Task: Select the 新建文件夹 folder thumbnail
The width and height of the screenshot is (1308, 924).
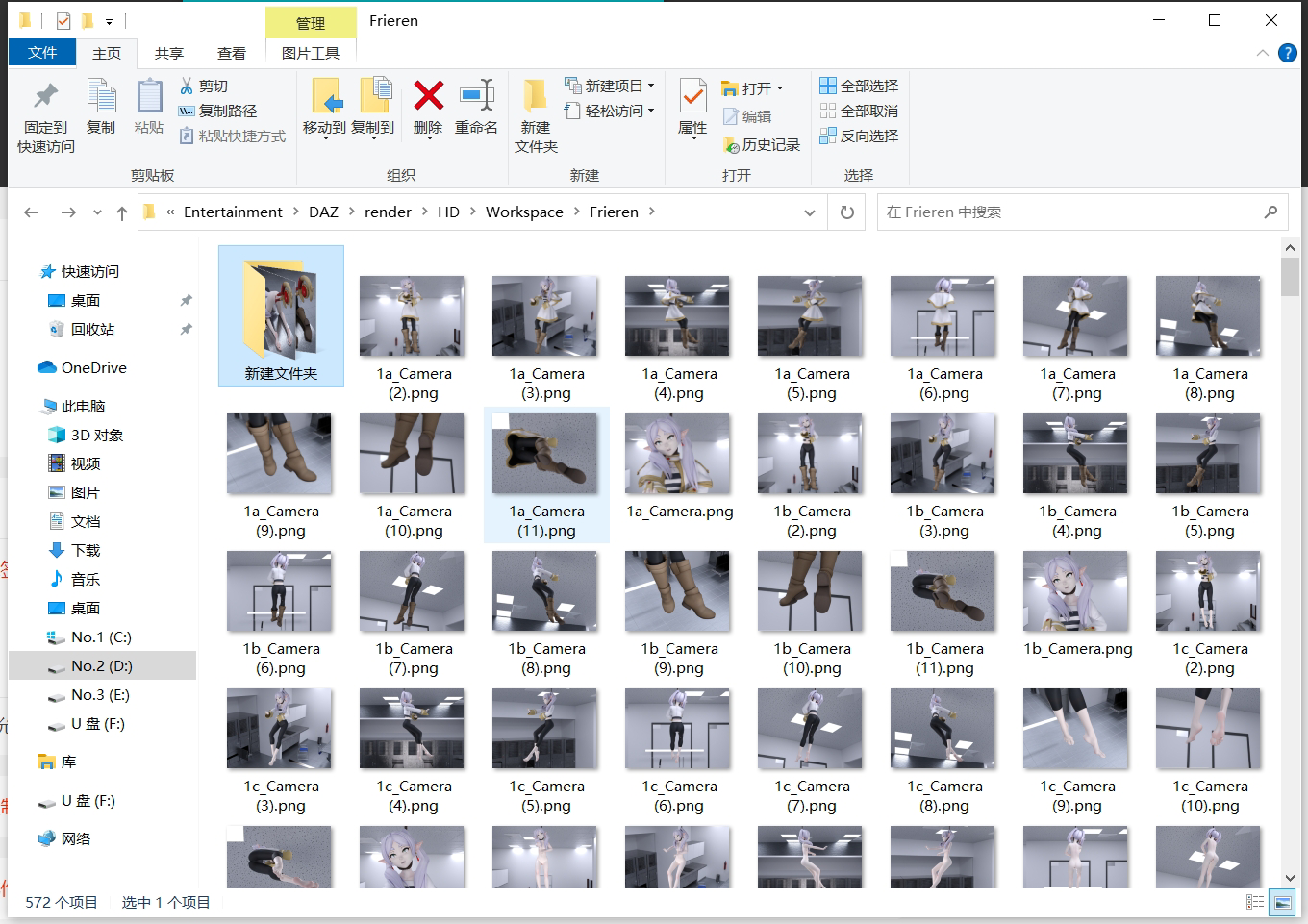Action: (x=281, y=315)
